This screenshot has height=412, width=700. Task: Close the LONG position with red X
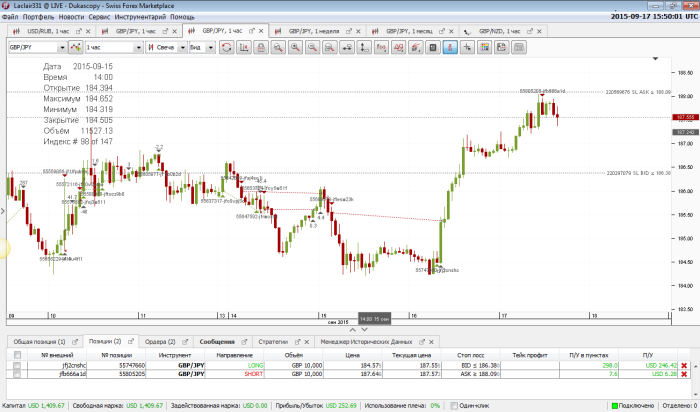click(x=683, y=366)
